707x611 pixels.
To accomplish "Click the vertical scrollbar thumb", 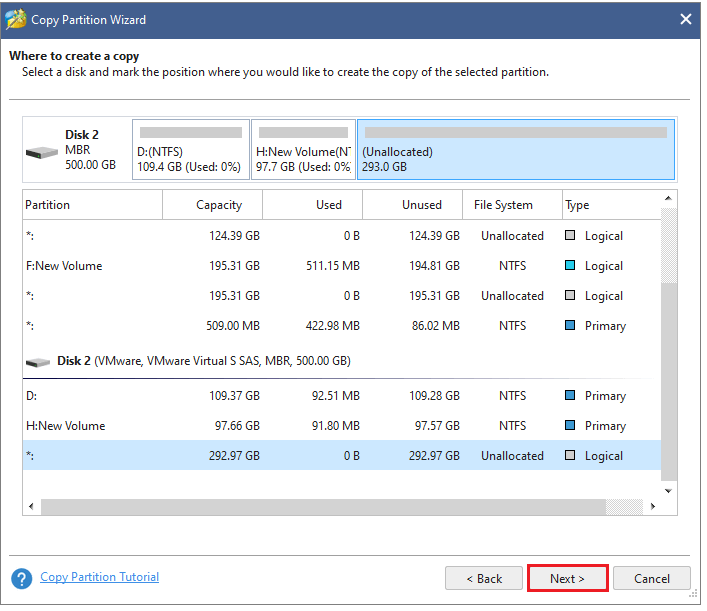I will tap(669, 382).
